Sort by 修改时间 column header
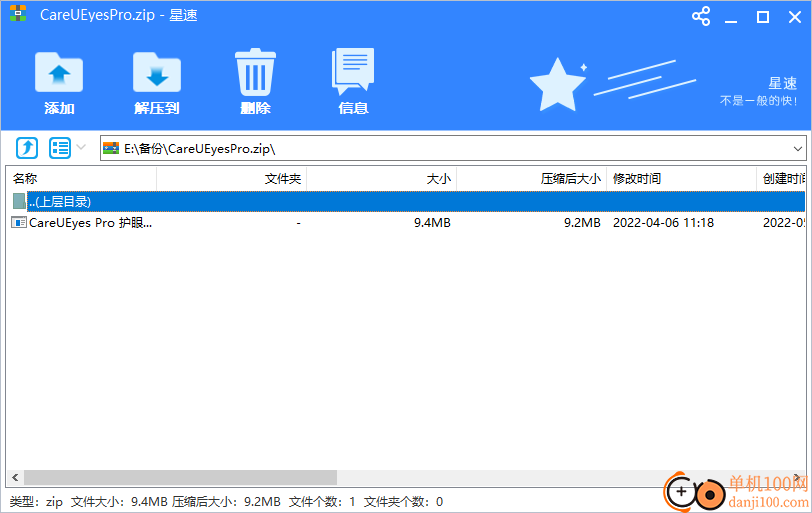 tap(682, 179)
